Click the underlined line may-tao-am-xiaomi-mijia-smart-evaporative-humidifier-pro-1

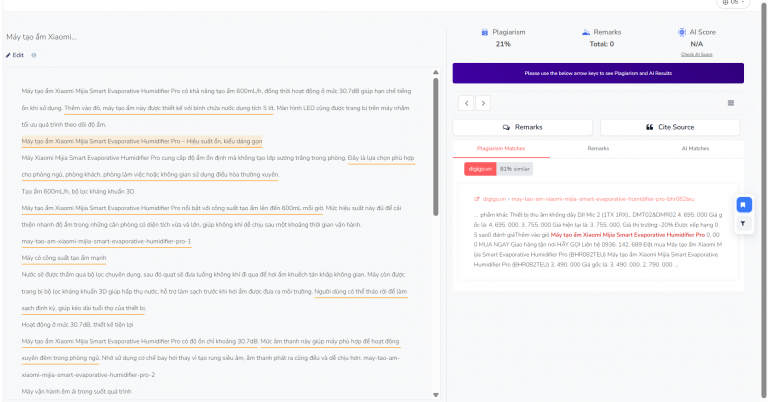(x=106, y=241)
